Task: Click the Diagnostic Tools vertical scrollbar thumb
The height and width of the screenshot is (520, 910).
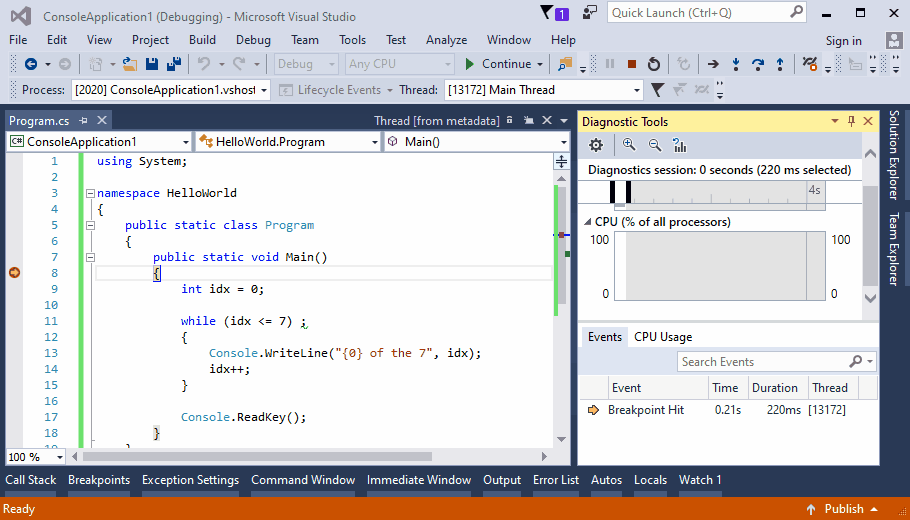Action: [x=870, y=236]
